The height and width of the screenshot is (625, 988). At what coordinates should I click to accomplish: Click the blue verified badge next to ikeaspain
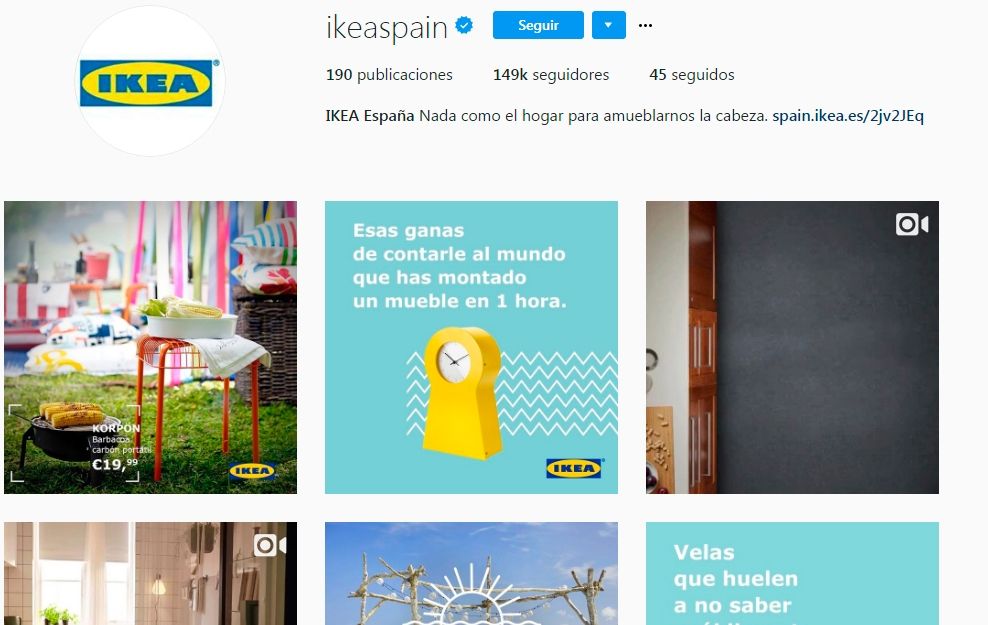[x=464, y=26]
